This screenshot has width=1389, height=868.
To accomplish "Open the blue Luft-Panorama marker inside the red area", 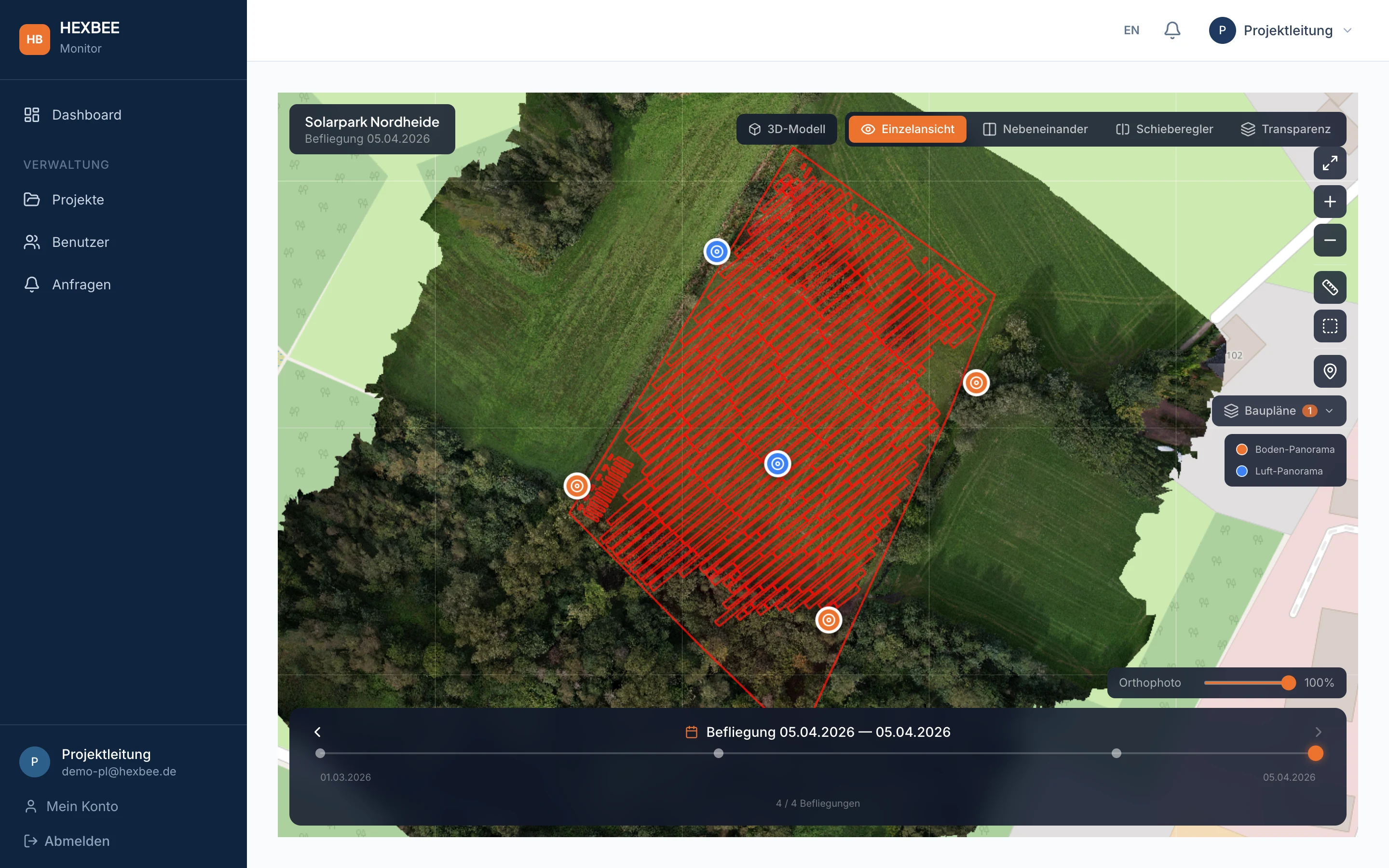I will coord(777,464).
